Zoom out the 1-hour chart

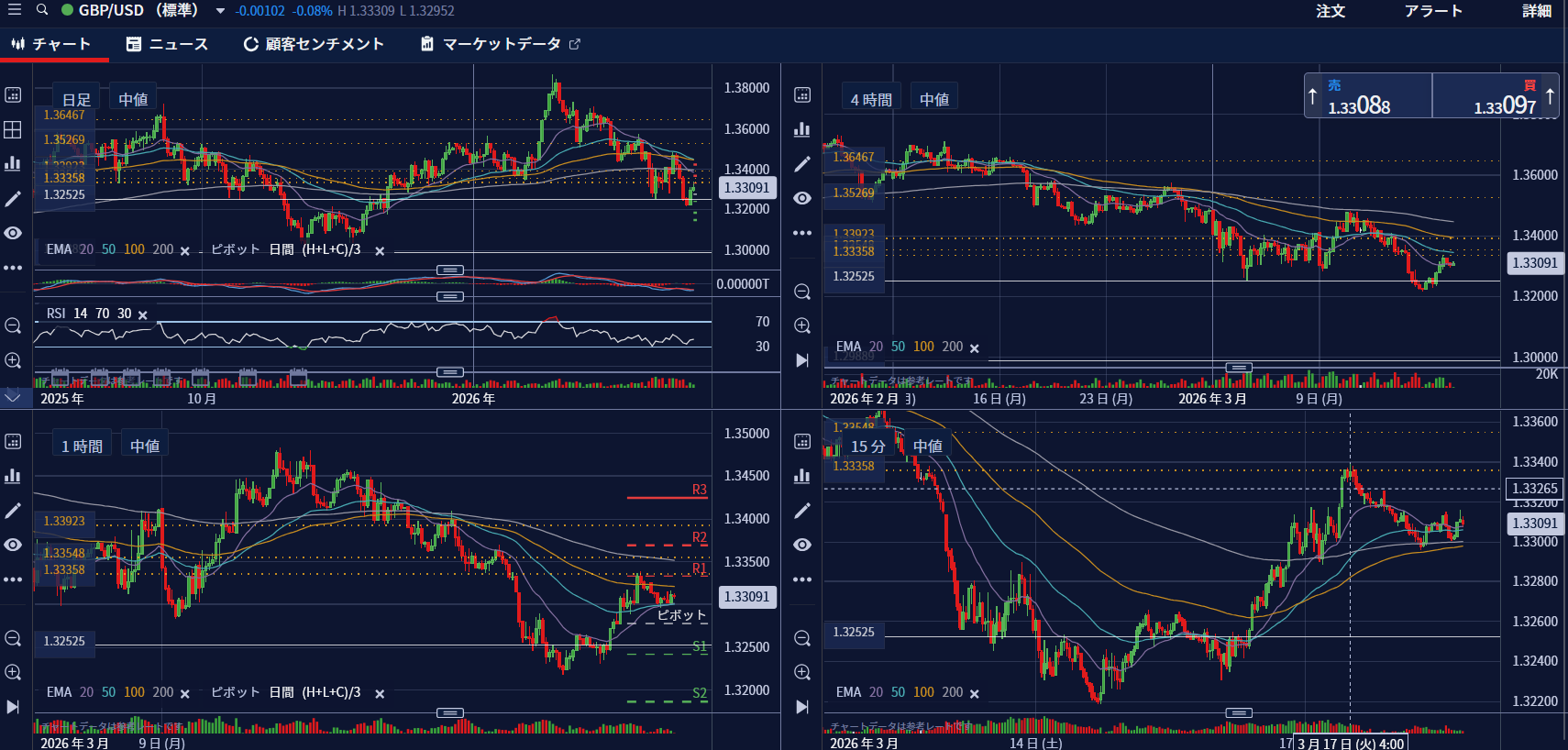click(13, 638)
